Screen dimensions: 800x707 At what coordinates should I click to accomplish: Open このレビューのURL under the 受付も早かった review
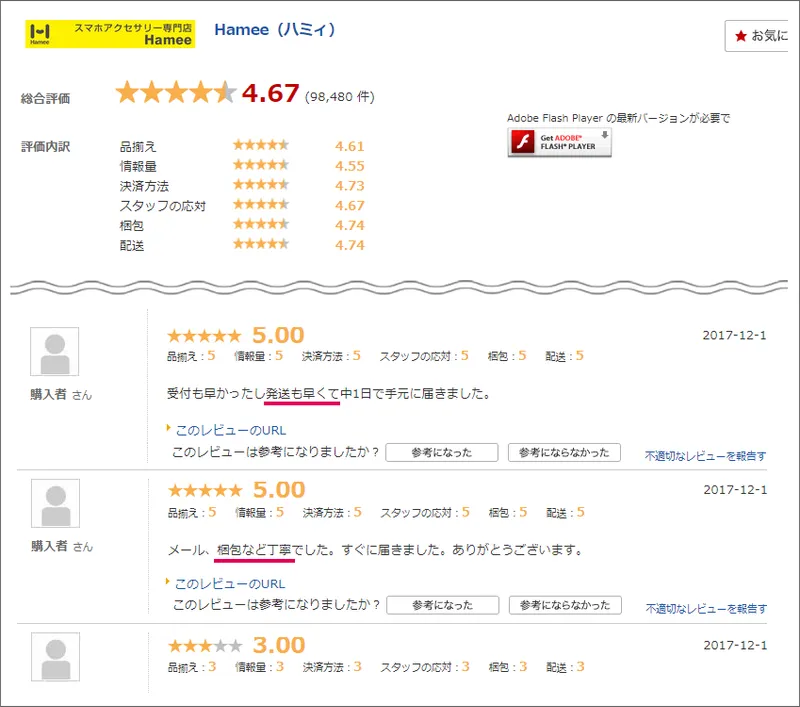click(231, 431)
